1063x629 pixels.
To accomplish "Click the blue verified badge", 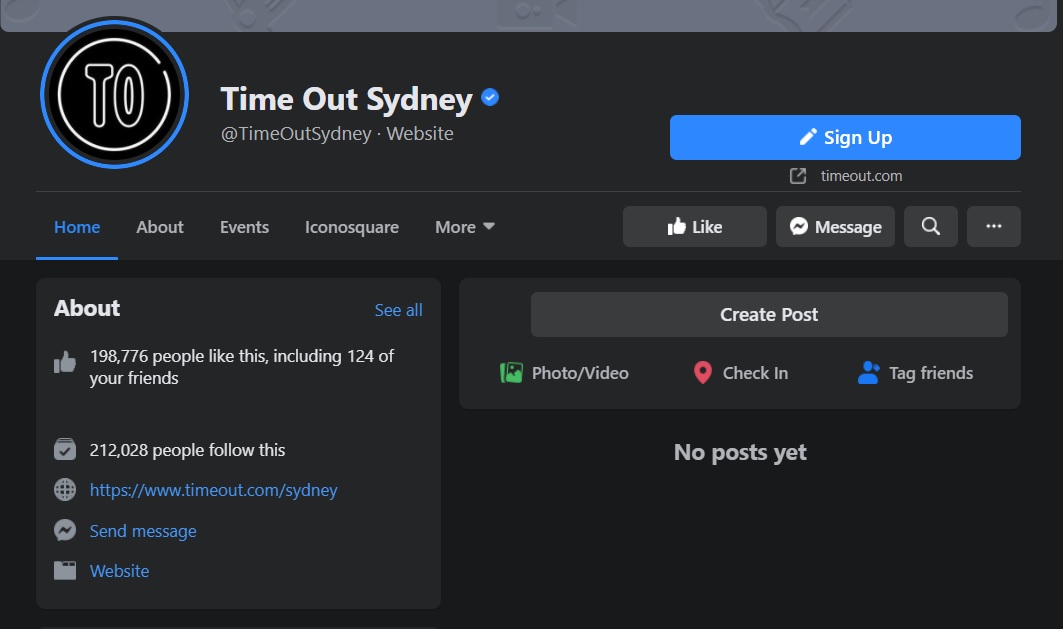I will pos(490,98).
